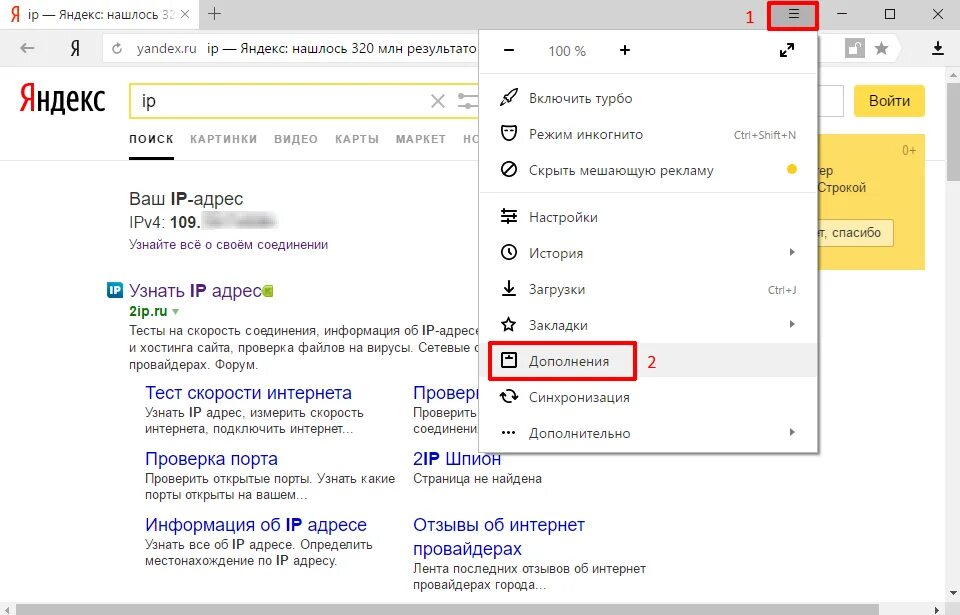960x615 pixels.
Task: Open the Дополнительно menu entry
Action: click(648, 433)
